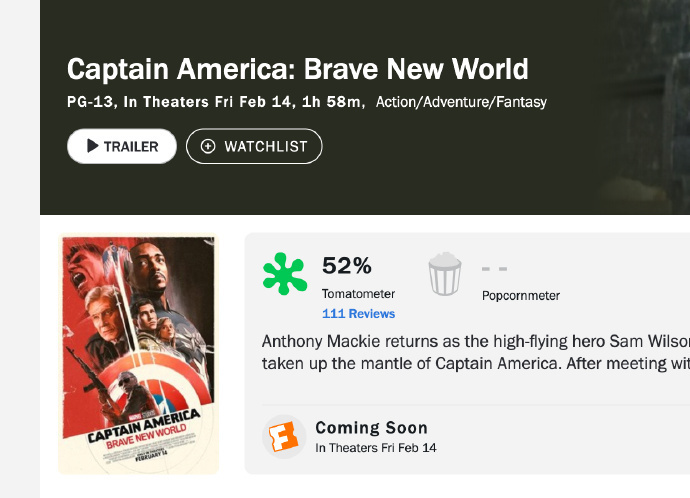Click the play triangle in Trailer button

tap(93, 146)
